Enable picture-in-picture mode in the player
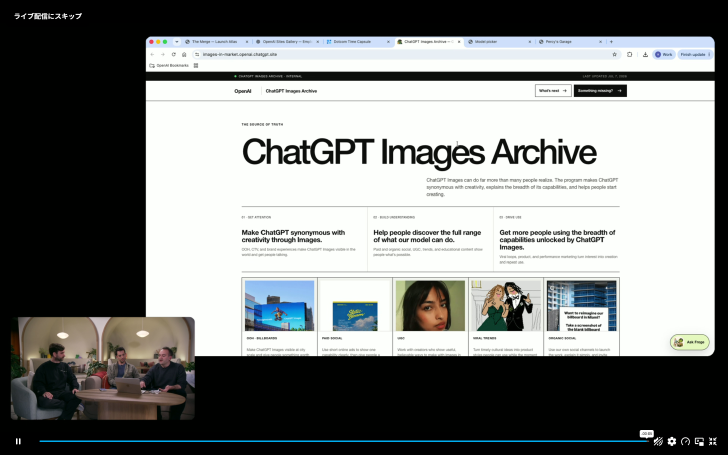 pos(699,442)
